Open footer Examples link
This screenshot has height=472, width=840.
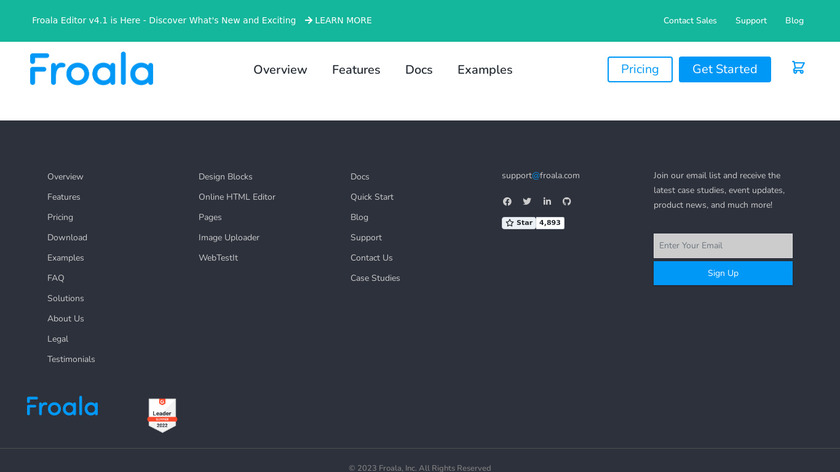click(65, 258)
